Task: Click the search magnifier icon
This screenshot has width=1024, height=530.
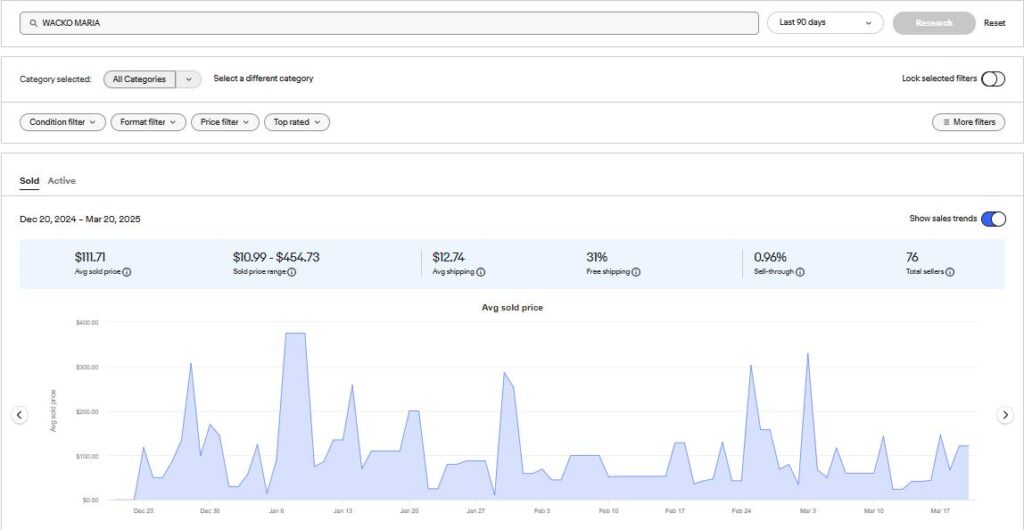Action: 34,23
